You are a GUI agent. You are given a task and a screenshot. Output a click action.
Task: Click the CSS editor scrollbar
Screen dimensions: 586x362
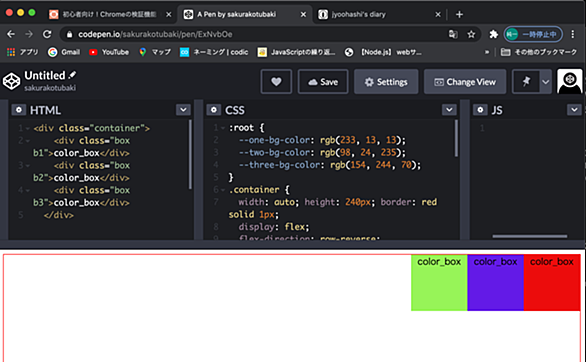pos(456,138)
